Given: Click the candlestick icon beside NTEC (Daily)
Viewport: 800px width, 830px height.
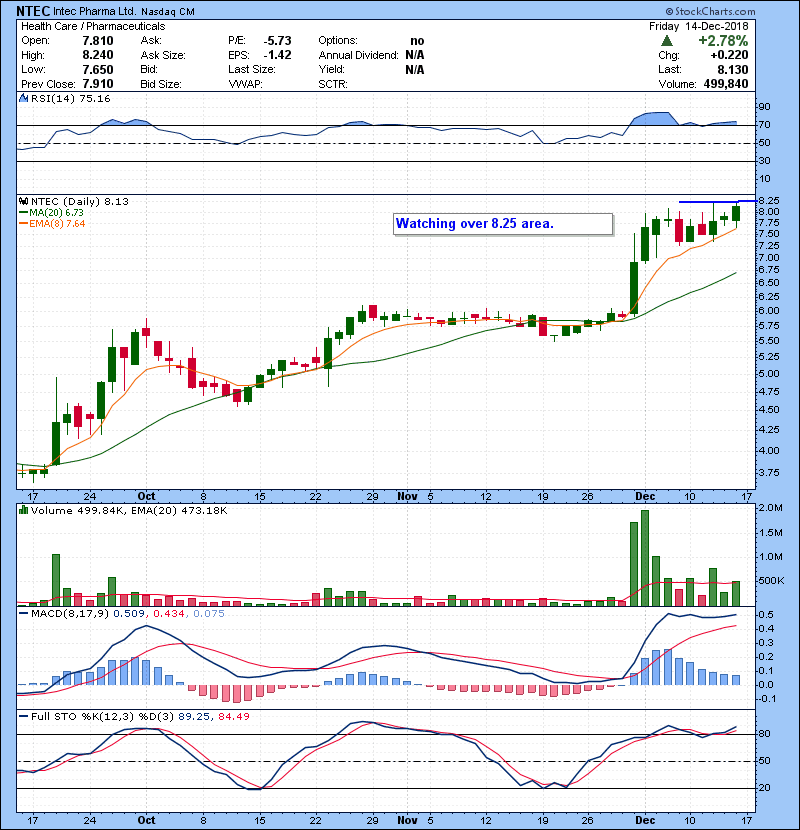Looking at the screenshot, I should tap(23, 201).
